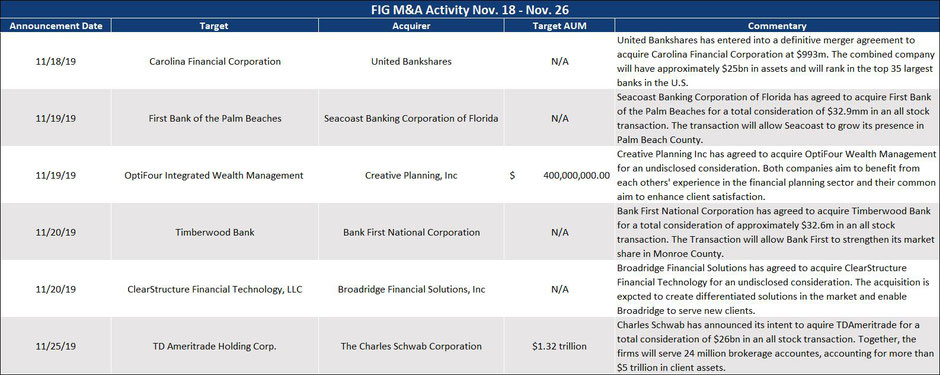Select the Target AUM column header
This screenshot has width=940, height=375.
coord(559,26)
